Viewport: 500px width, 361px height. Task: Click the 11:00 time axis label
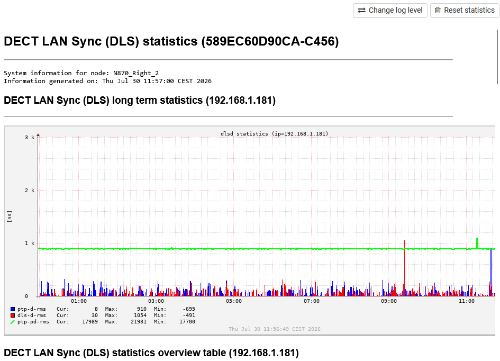(x=466, y=301)
